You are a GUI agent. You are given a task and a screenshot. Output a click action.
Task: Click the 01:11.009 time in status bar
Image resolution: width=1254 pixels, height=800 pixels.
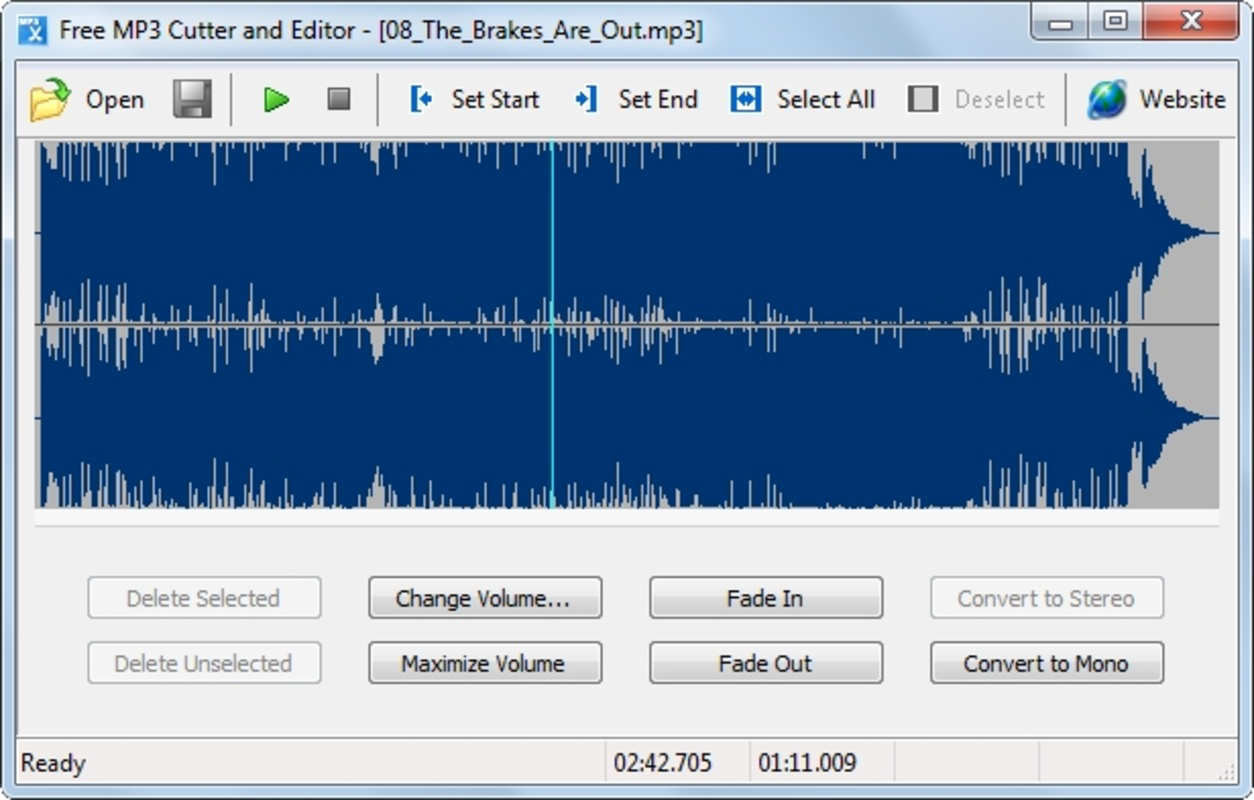807,763
